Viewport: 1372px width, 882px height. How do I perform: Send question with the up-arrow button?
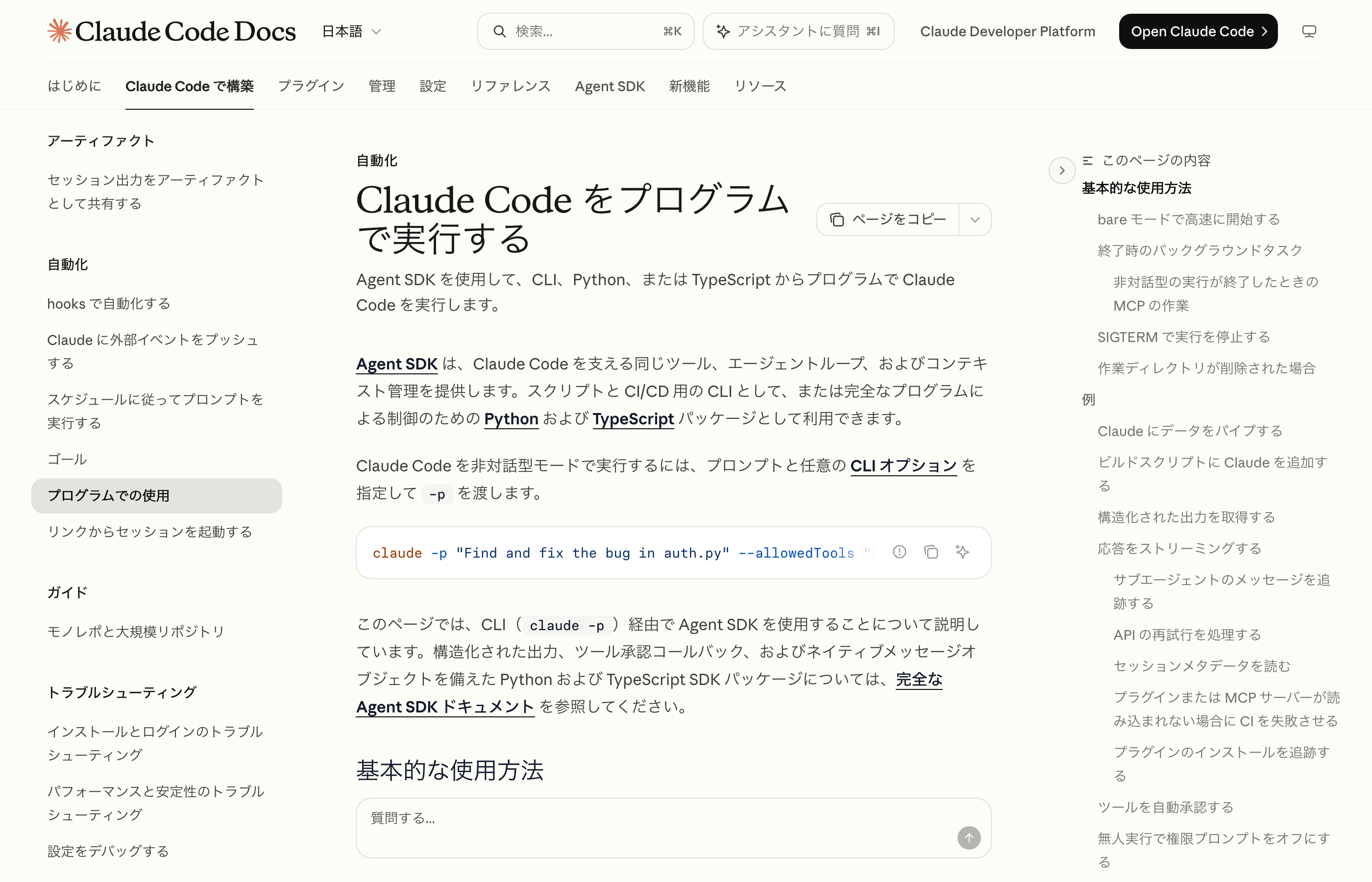coord(969,838)
